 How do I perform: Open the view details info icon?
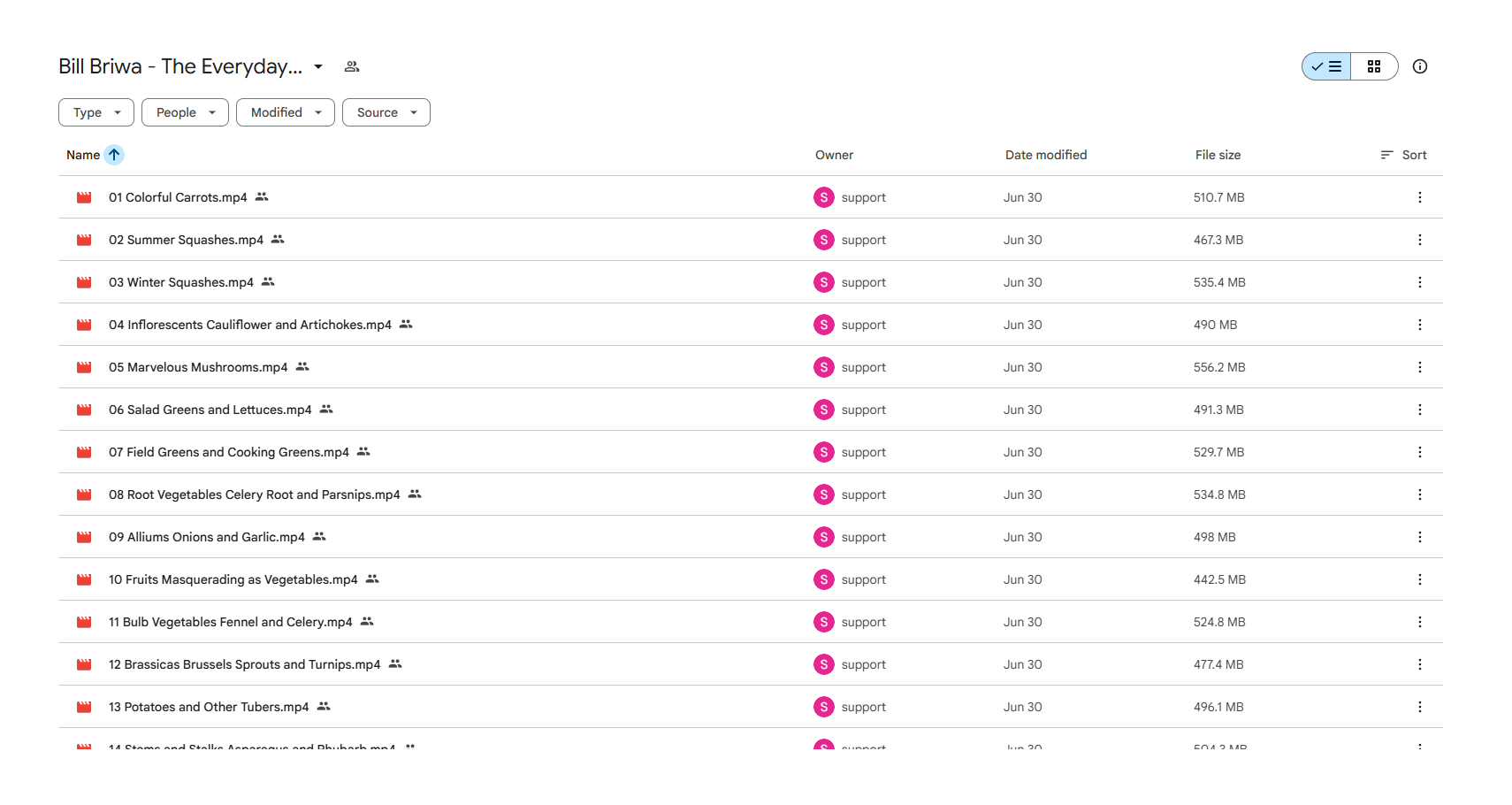point(1420,66)
